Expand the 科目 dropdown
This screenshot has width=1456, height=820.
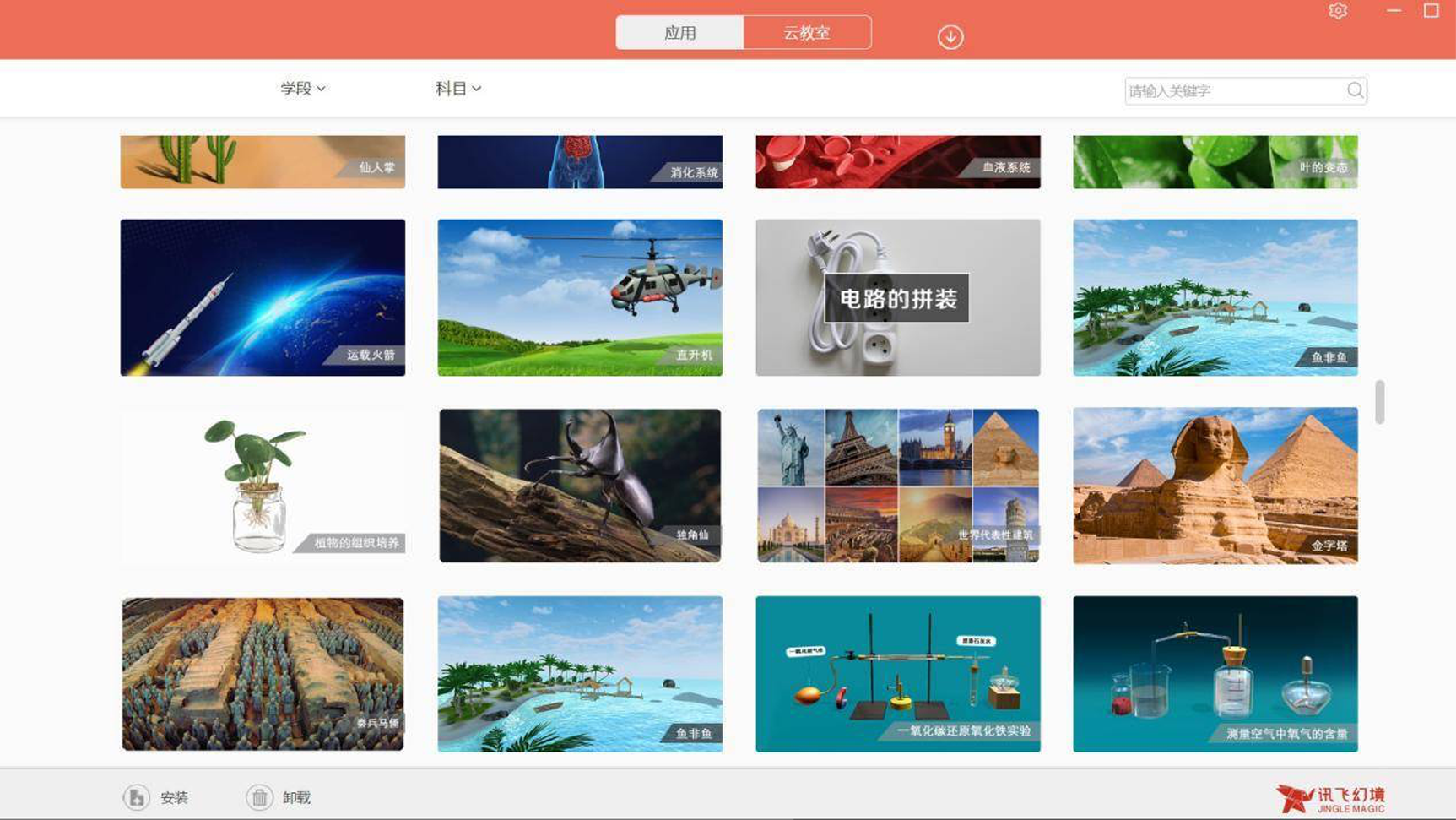coord(458,89)
